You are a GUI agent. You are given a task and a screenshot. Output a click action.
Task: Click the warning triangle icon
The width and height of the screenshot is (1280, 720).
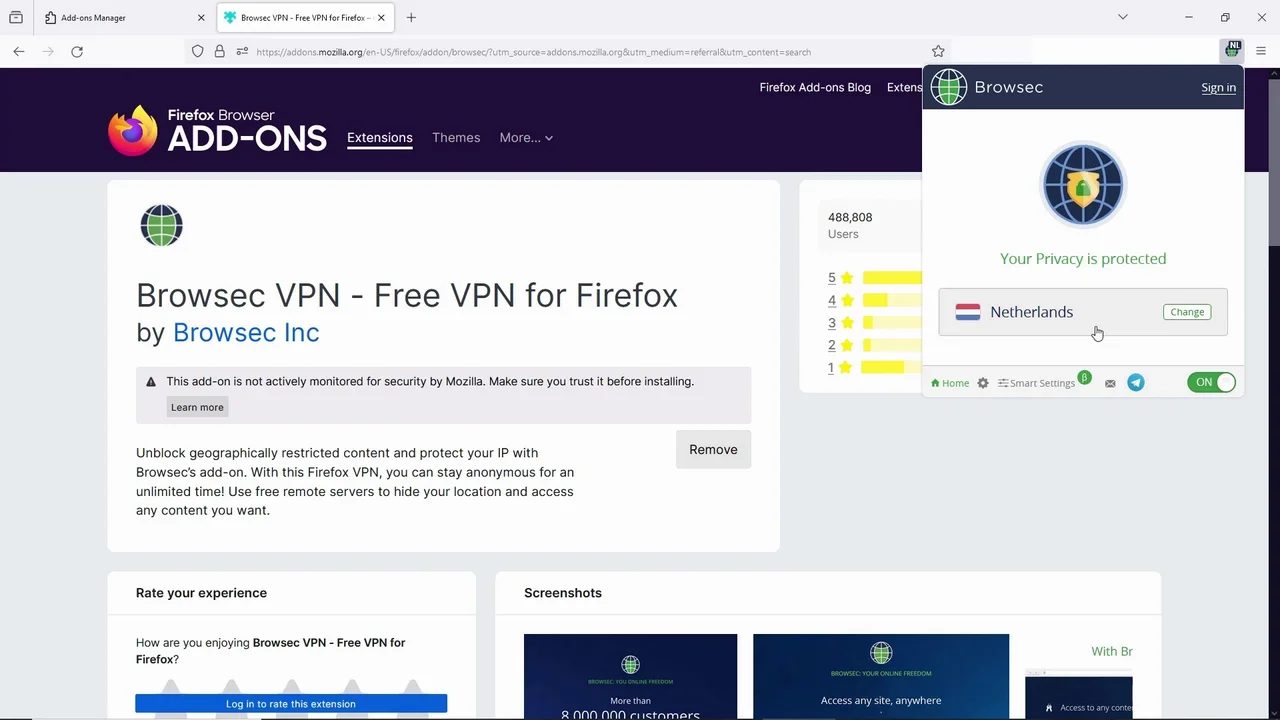point(151,382)
